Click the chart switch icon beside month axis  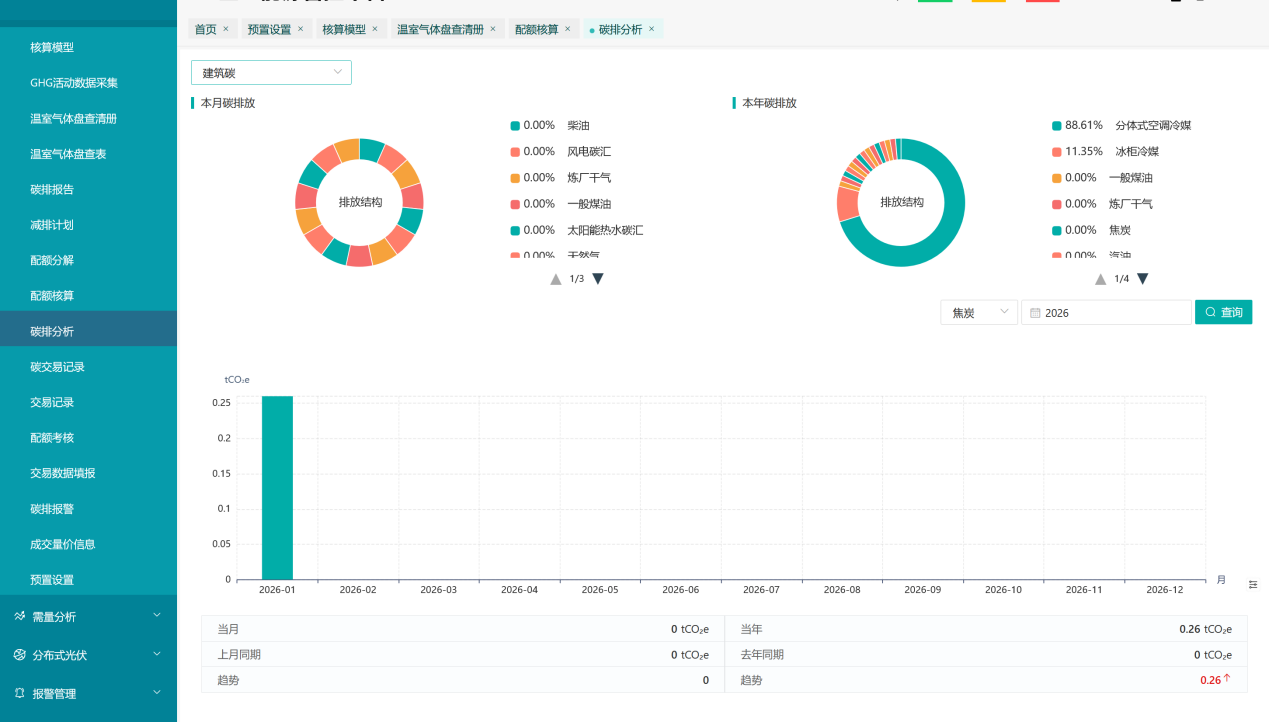tap(1253, 584)
